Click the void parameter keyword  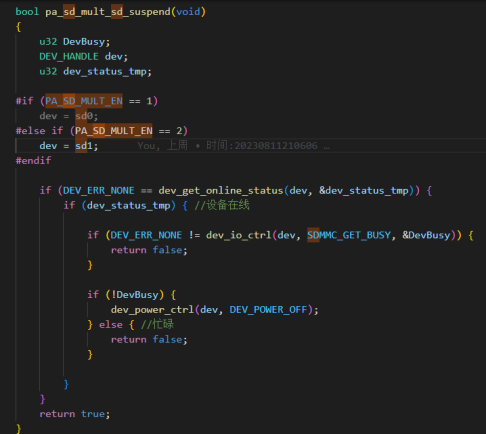tap(188, 12)
